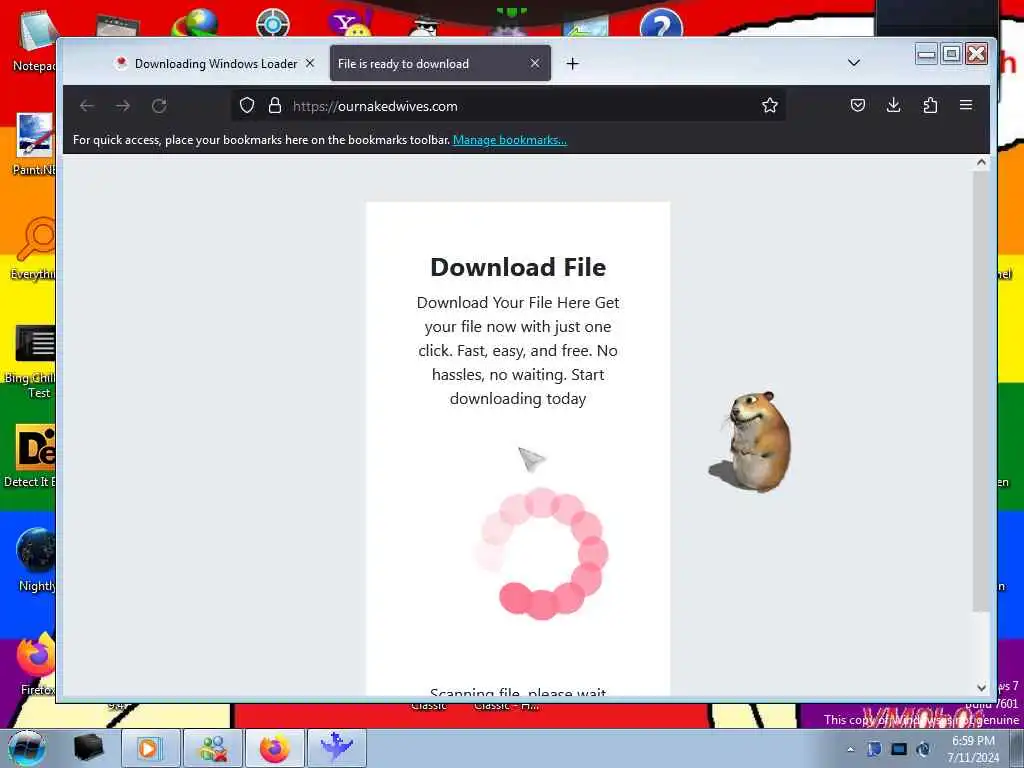This screenshot has width=1024, height=768.
Task: Reload the current page
Action: pos(159,106)
